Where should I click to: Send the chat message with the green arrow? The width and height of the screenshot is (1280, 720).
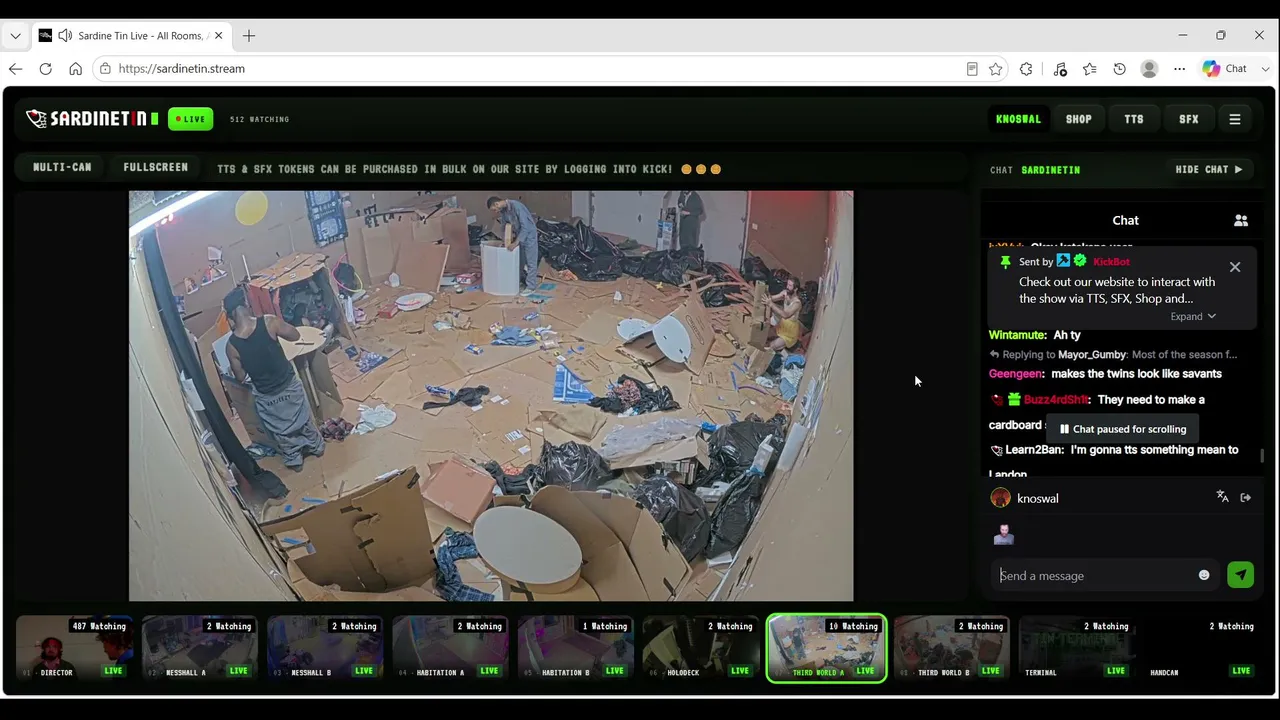click(x=1240, y=575)
